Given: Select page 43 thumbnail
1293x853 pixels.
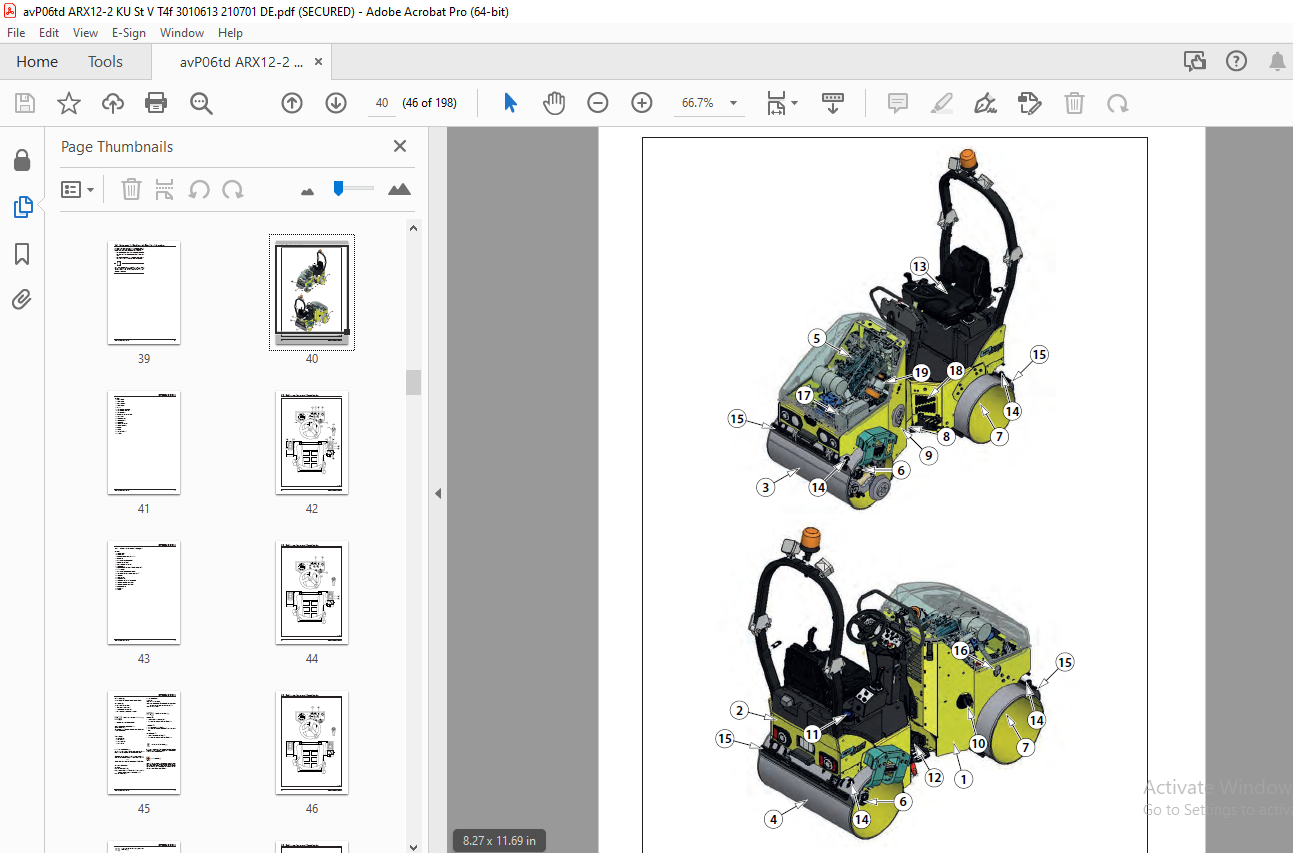Looking at the screenshot, I should (144, 592).
